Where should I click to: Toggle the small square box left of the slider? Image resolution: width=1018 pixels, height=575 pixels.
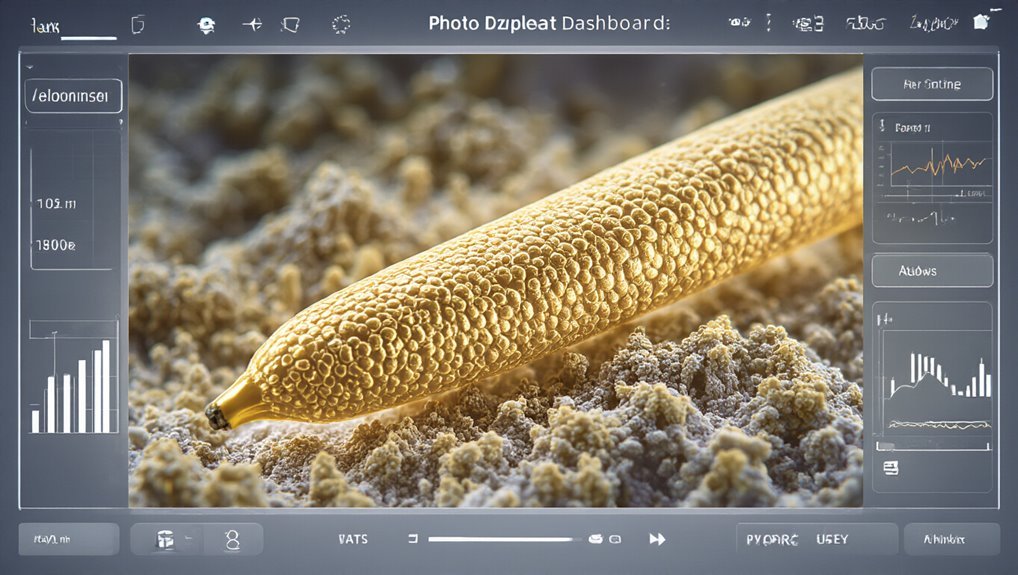[413, 539]
